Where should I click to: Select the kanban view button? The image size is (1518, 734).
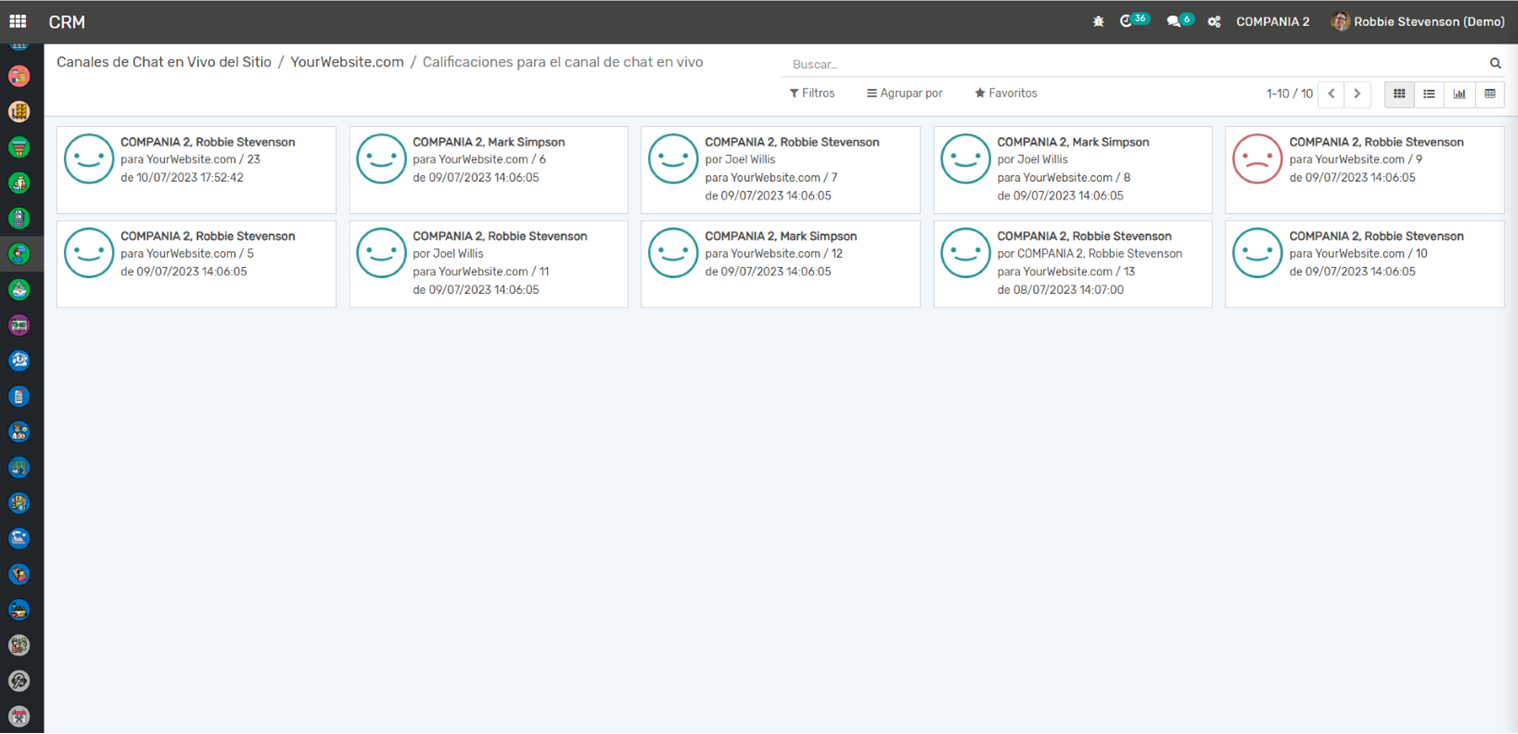click(1399, 94)
